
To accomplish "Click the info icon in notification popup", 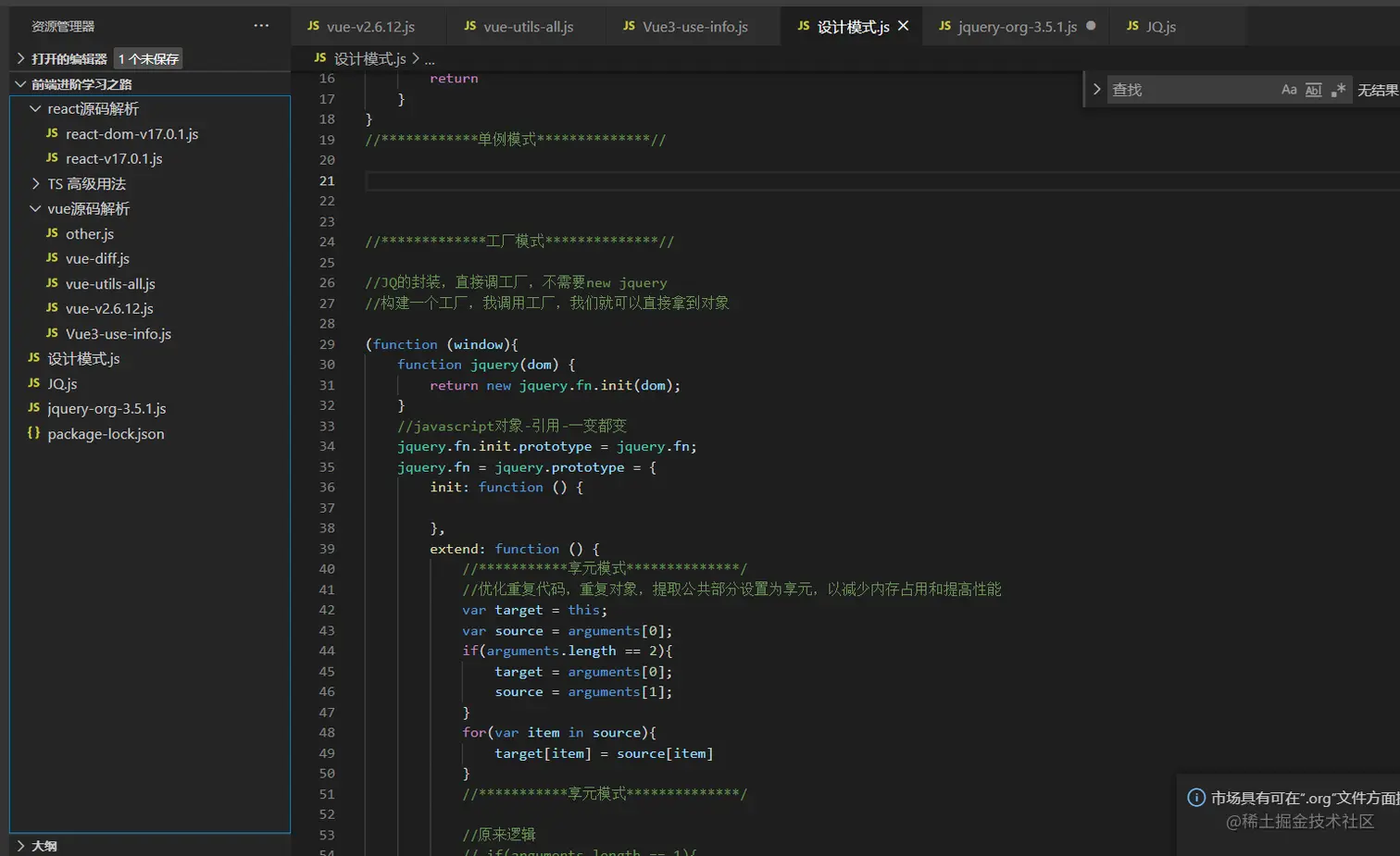I will [x=1196, y=798].
